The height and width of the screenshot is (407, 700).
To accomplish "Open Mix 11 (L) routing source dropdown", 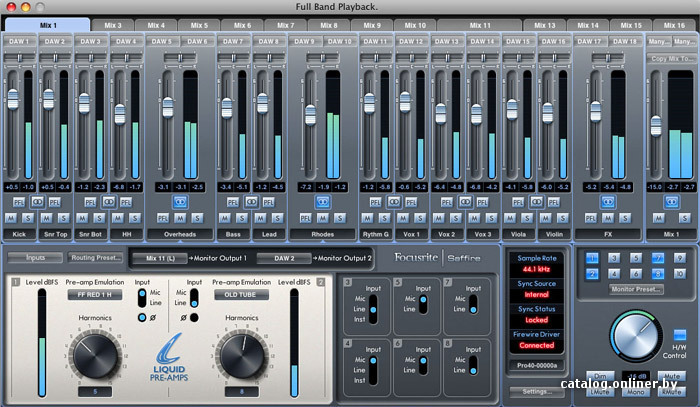I will [160, 258].
